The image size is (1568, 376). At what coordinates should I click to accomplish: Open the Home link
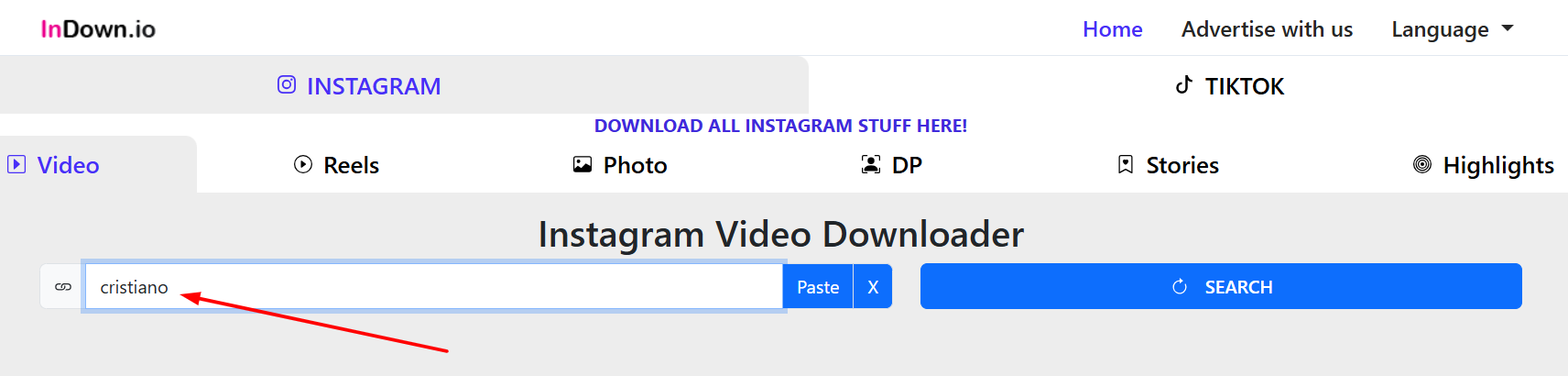1112,29
